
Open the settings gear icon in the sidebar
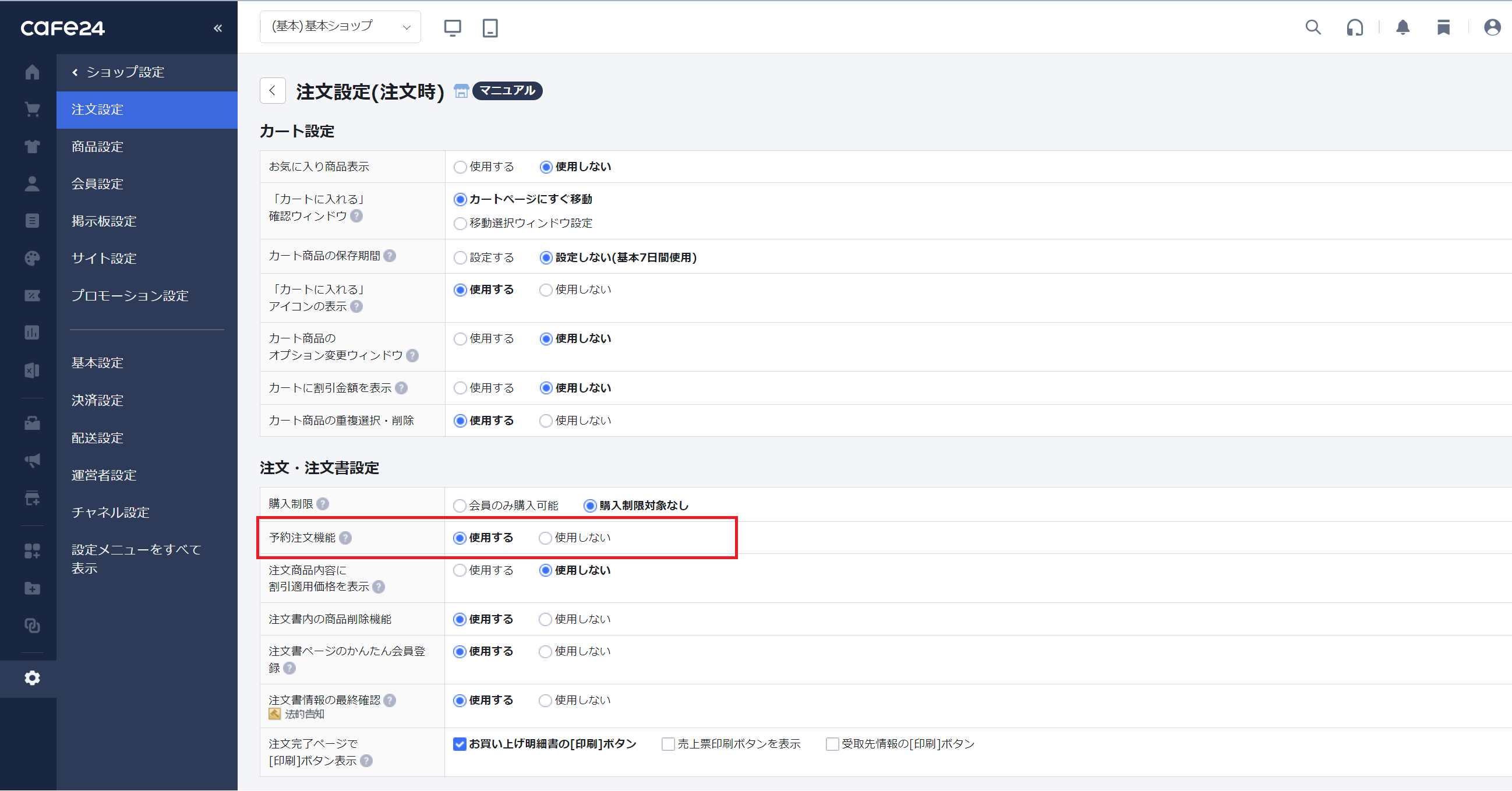point(32,679)
